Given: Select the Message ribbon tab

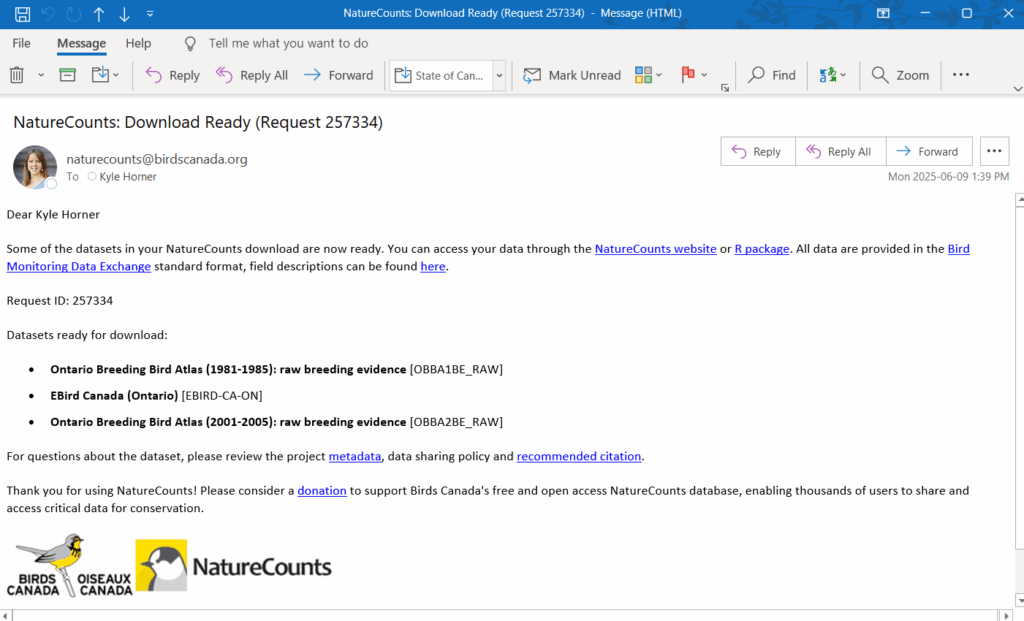Looking at the screenshot, I should pos(82,43).
